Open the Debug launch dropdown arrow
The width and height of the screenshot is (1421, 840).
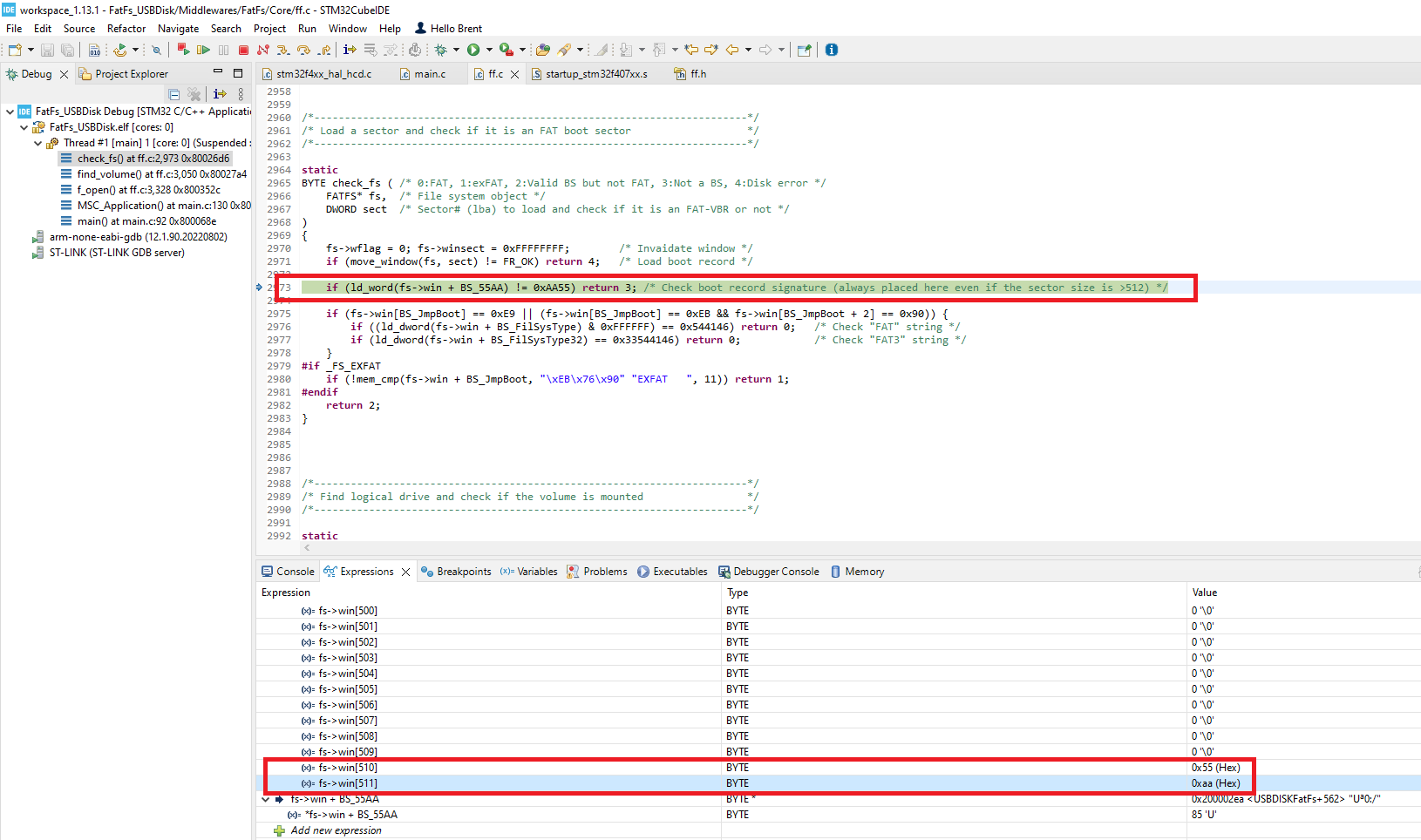[456, 50]
